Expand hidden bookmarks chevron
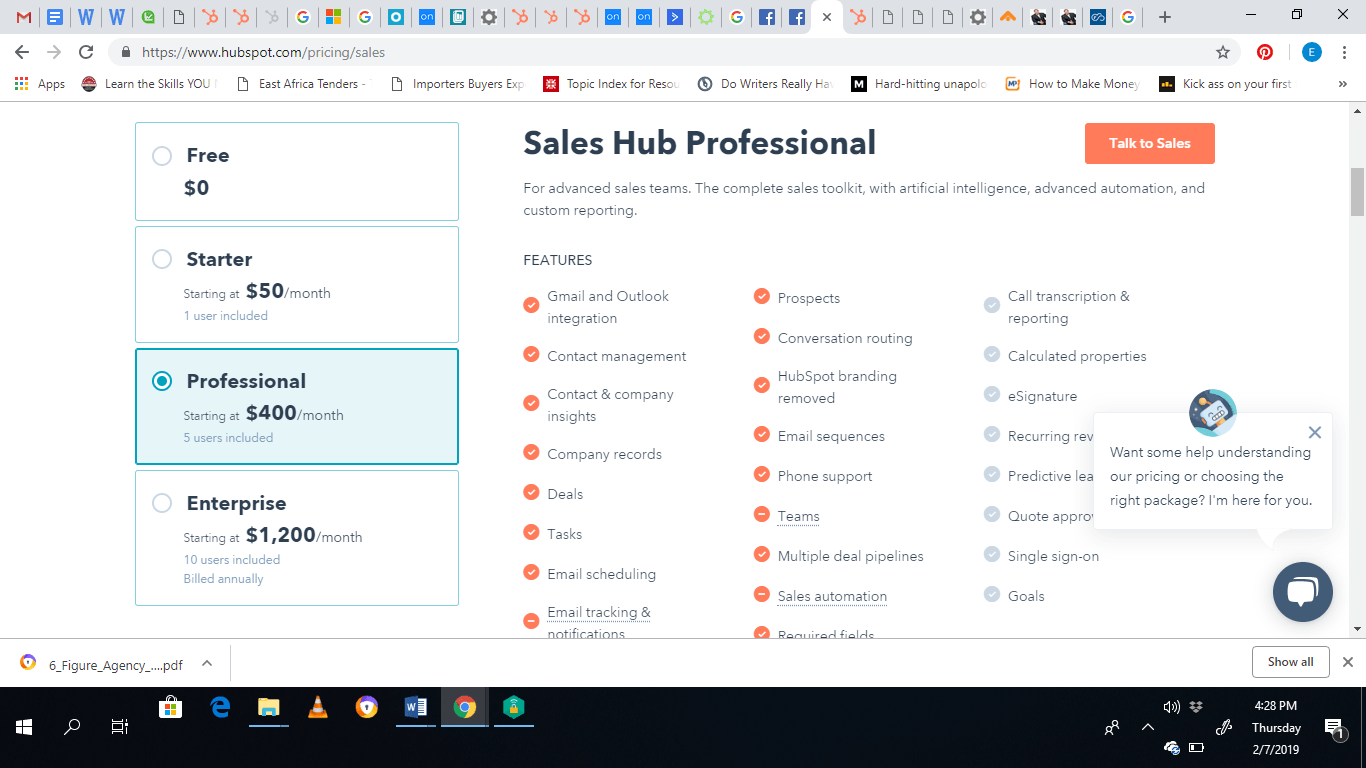 coord(1342,84)
